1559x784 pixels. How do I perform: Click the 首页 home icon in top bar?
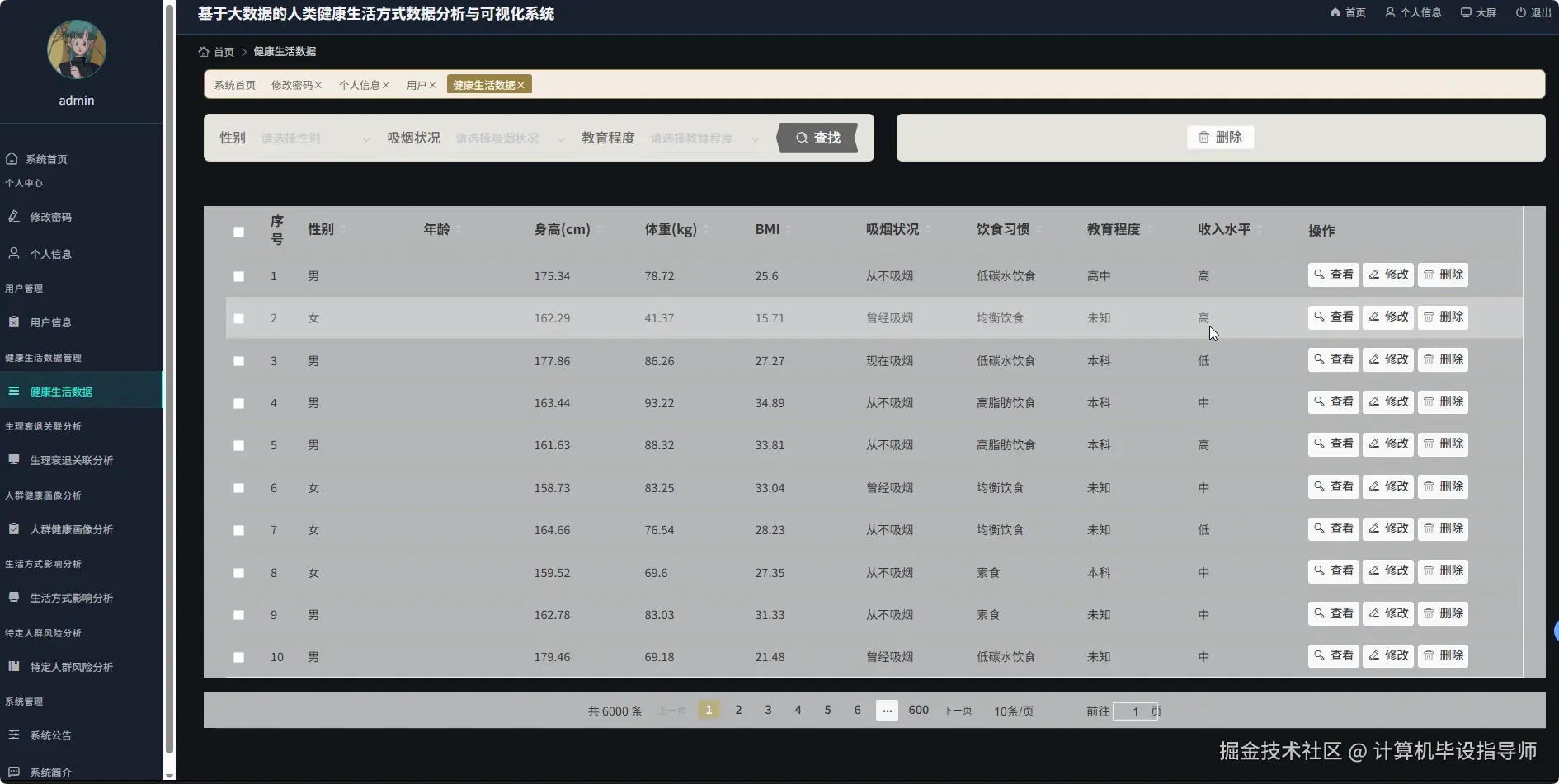click(1335, 12)
